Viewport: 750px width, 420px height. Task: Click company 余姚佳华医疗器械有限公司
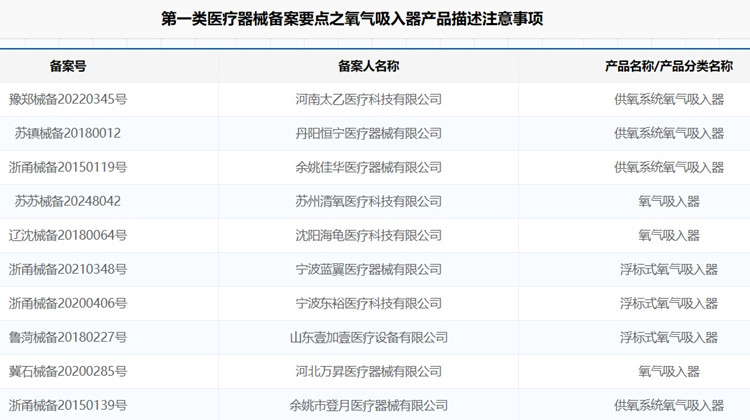[x=368, y=168]
